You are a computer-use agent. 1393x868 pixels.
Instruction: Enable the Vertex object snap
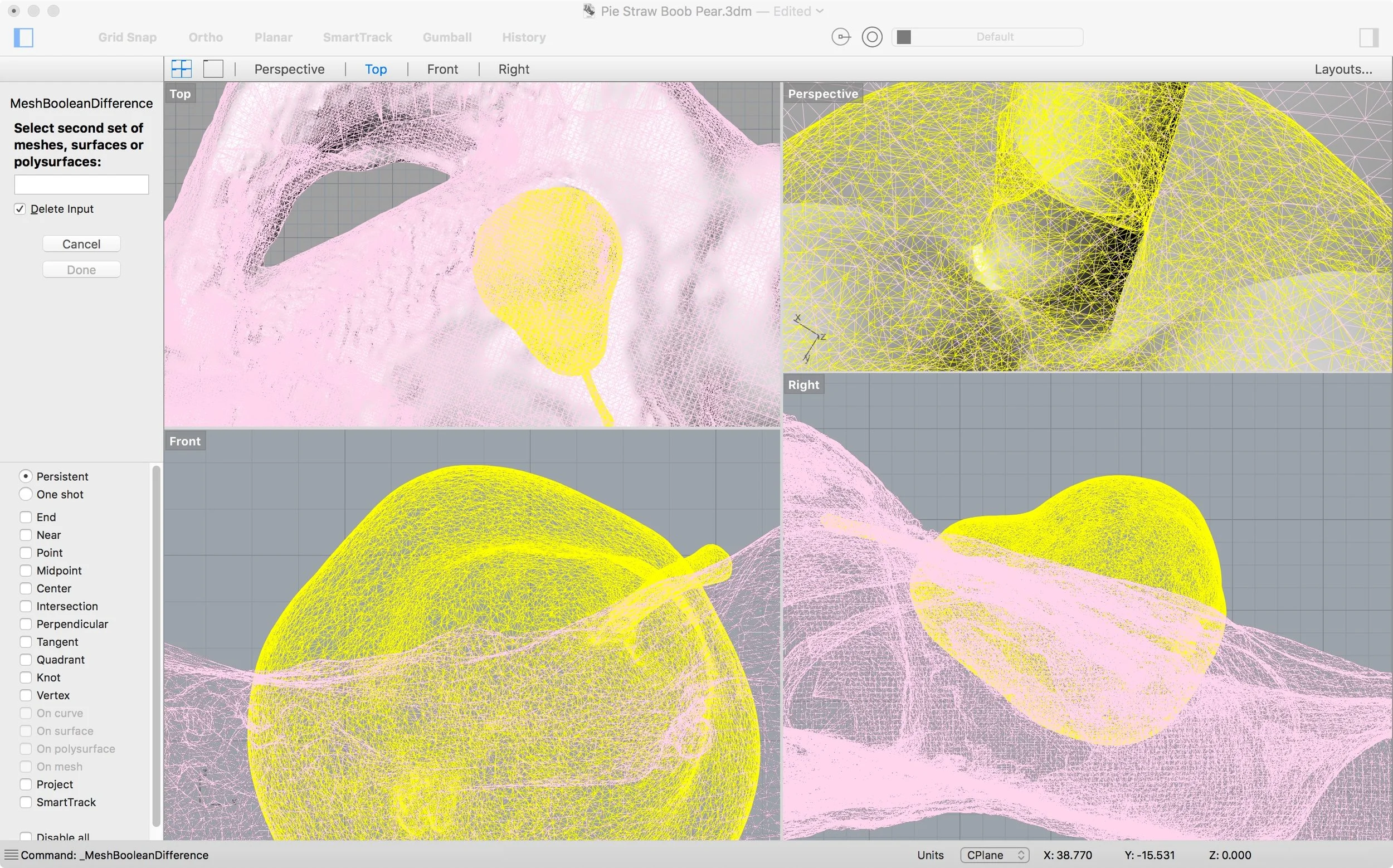pyautogui.click(x=25, y=695)
